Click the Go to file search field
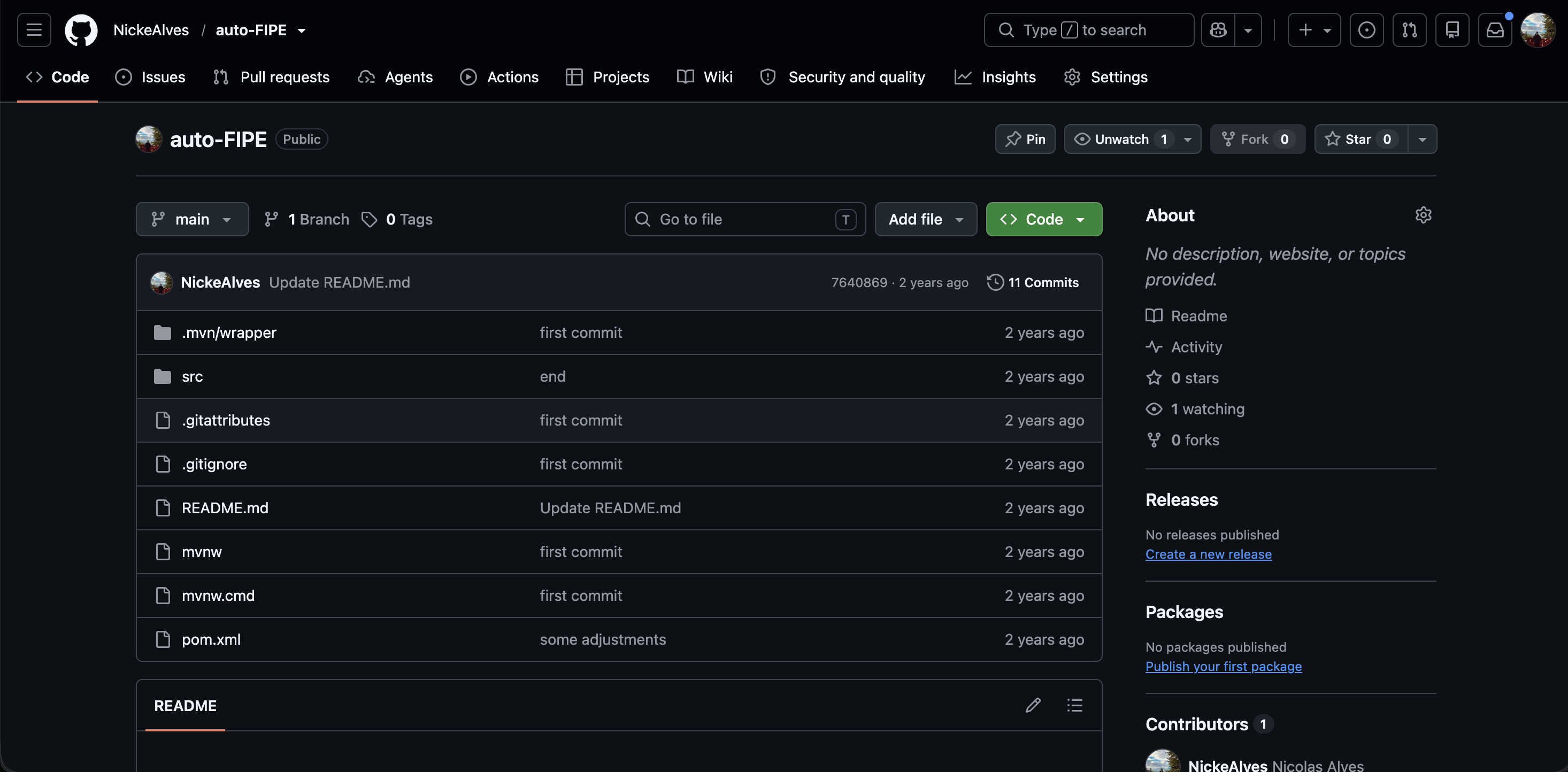1568x772 pixels. click(x=745, y=219)
